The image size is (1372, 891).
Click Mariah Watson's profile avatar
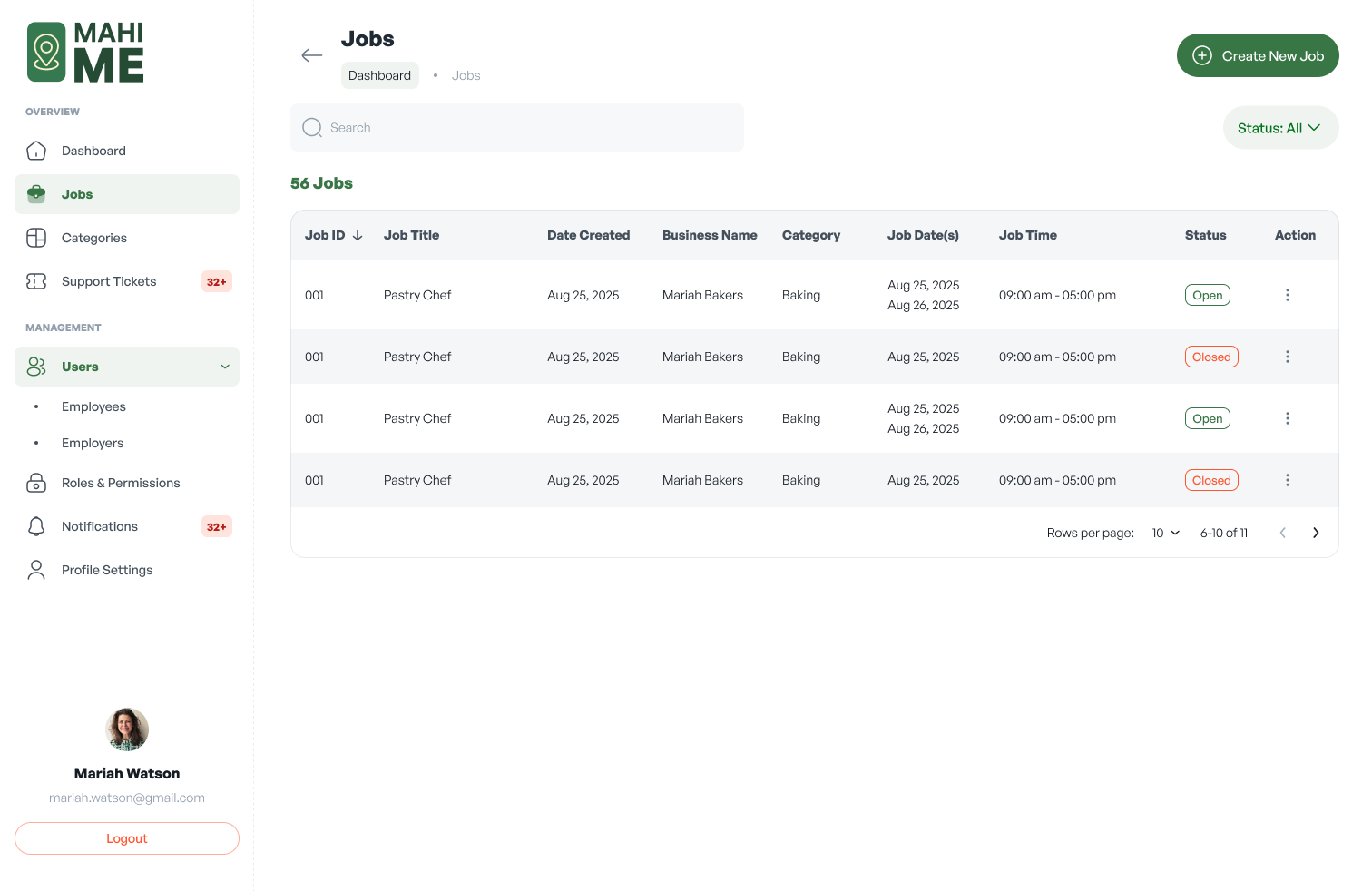[x=127, y=729]
